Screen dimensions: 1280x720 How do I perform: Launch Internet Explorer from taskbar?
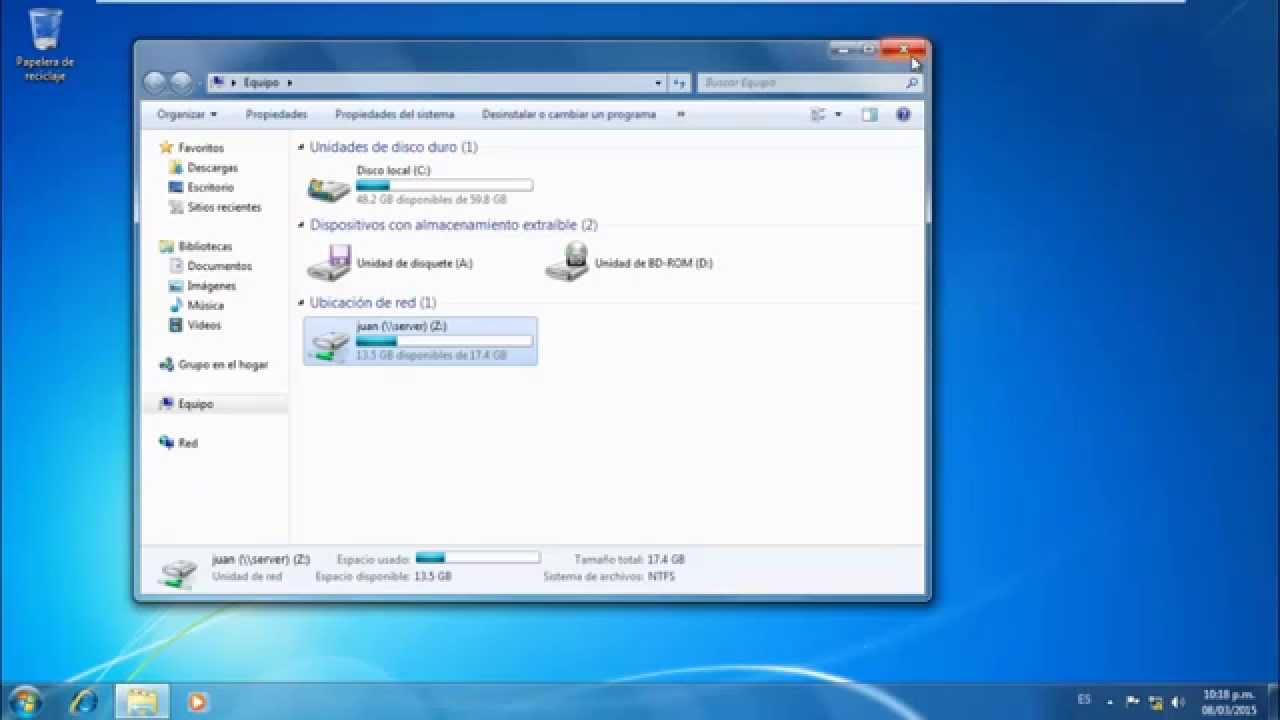coord(83,701)
